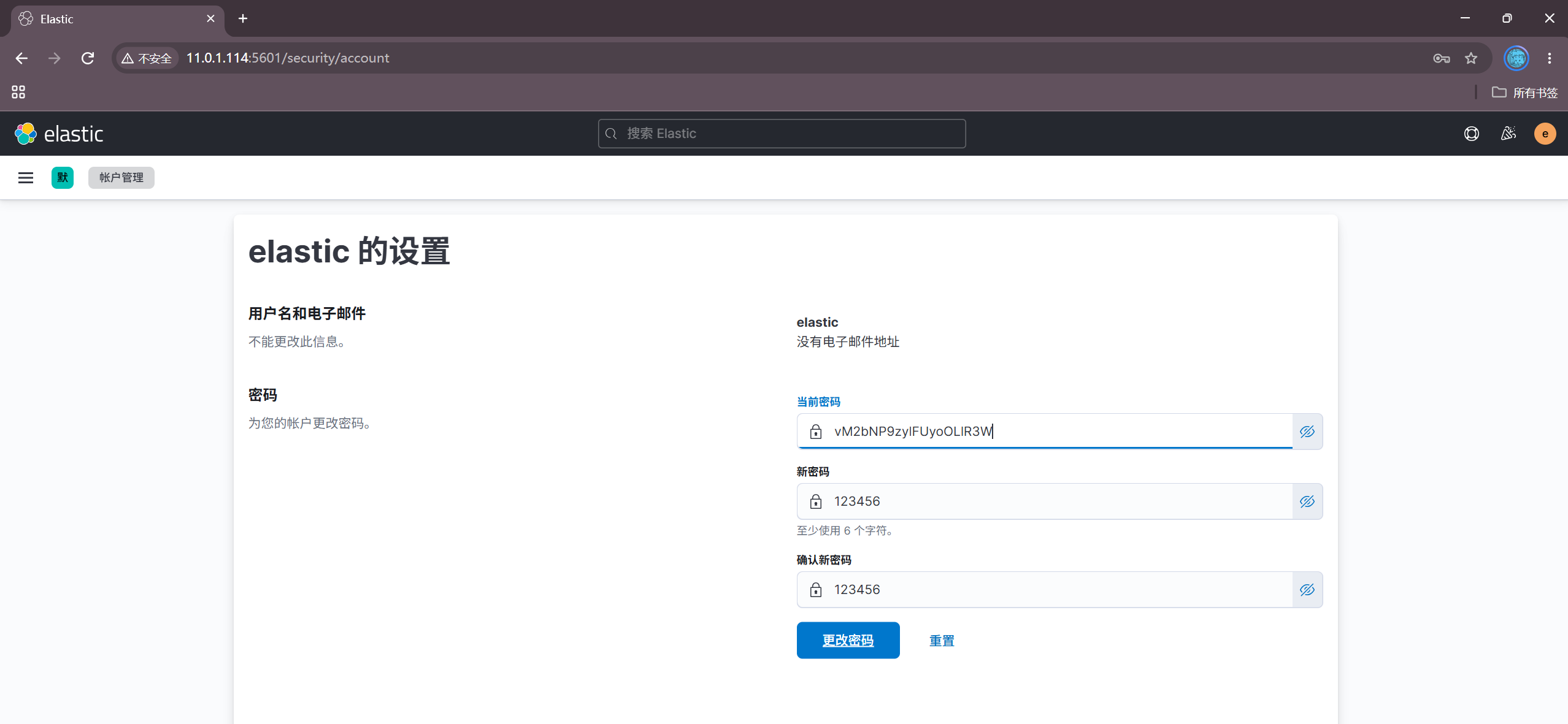Open the hamburger navigation menu
Viewport: 1568px width, 724px height.
(26, 178)
